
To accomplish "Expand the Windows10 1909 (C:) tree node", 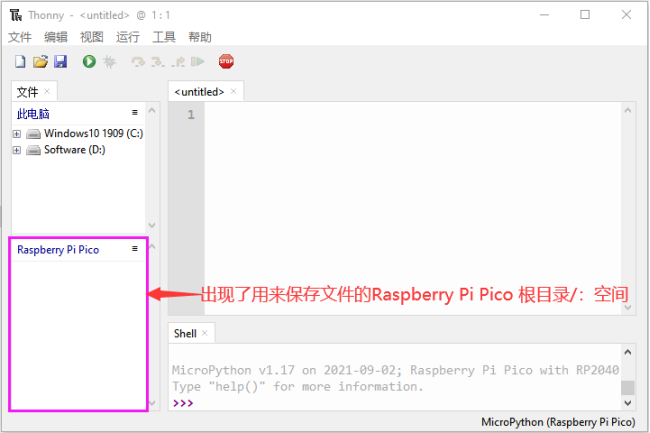I will coord(17,134).
